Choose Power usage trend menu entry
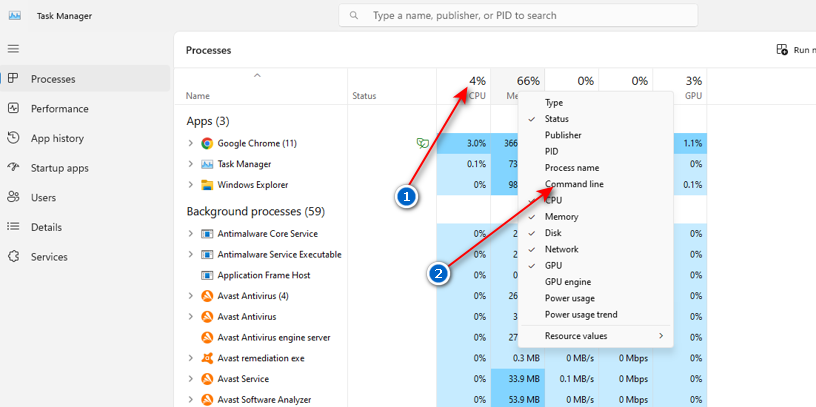The width and height of the screenshot is (816, 407). pos(595,314)
